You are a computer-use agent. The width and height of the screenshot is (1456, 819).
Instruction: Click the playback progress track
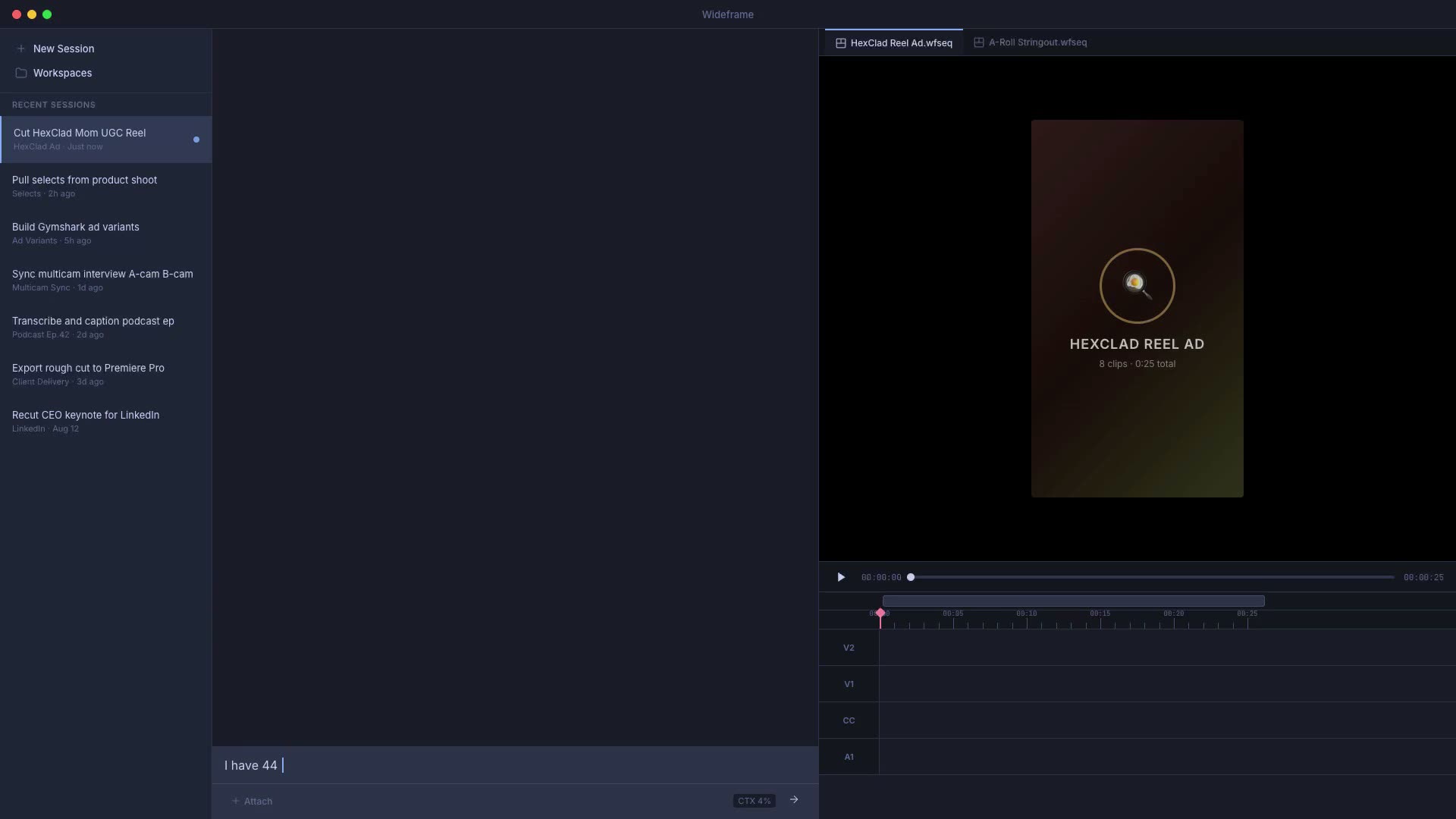click(1152, 577)
